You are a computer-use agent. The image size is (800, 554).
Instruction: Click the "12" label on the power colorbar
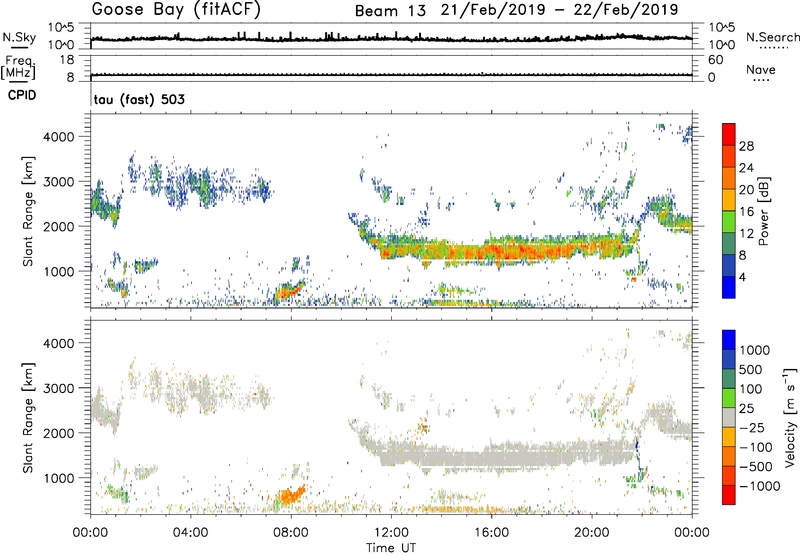746,234
